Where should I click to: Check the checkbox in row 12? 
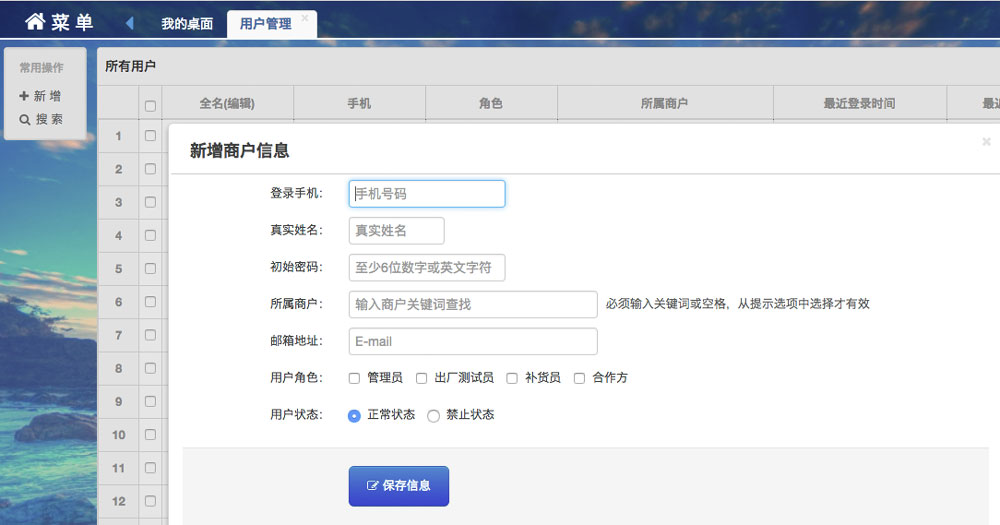[x=151, y=501]
